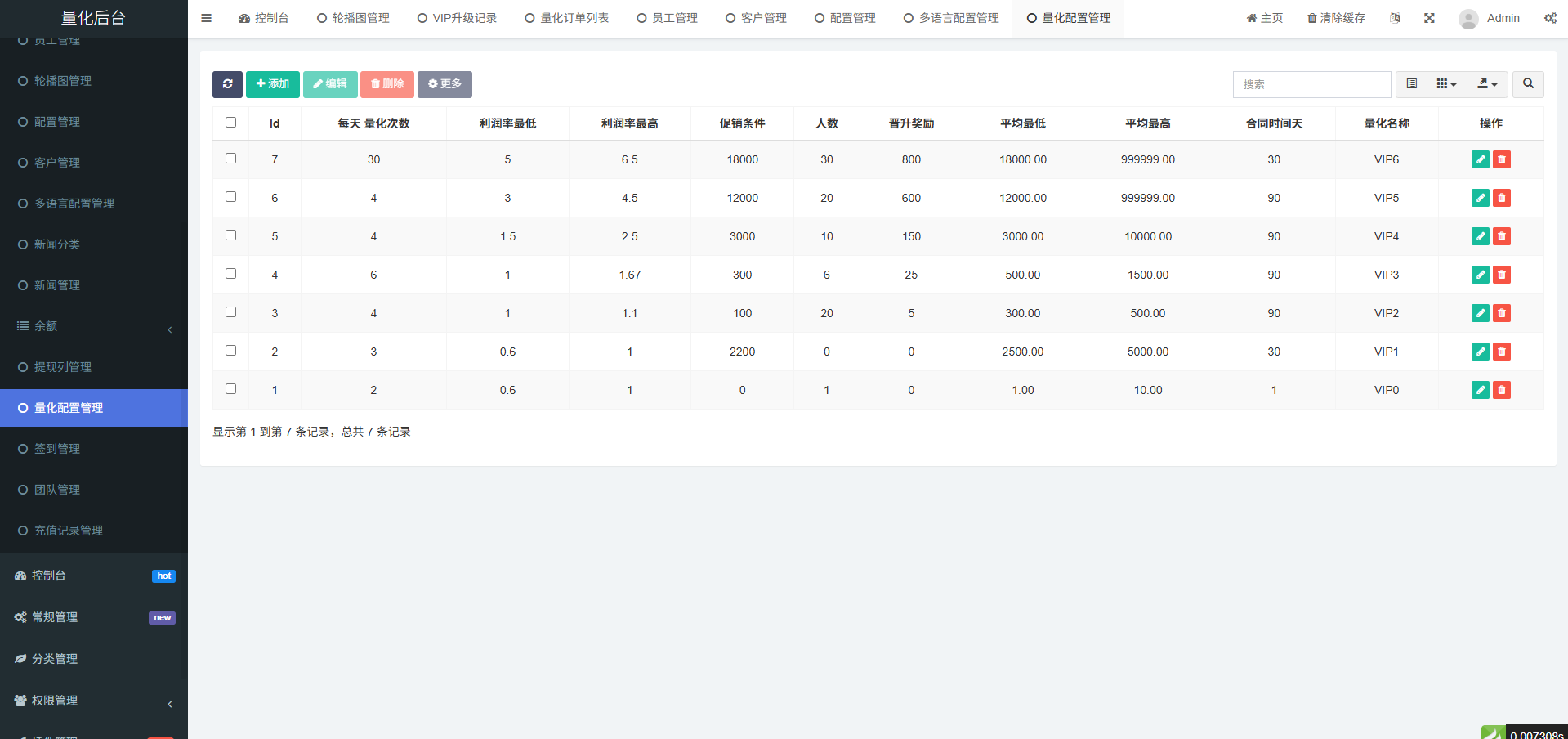
Task: Toggle the sidebar hamburger menu
Action: coord(206,18)
